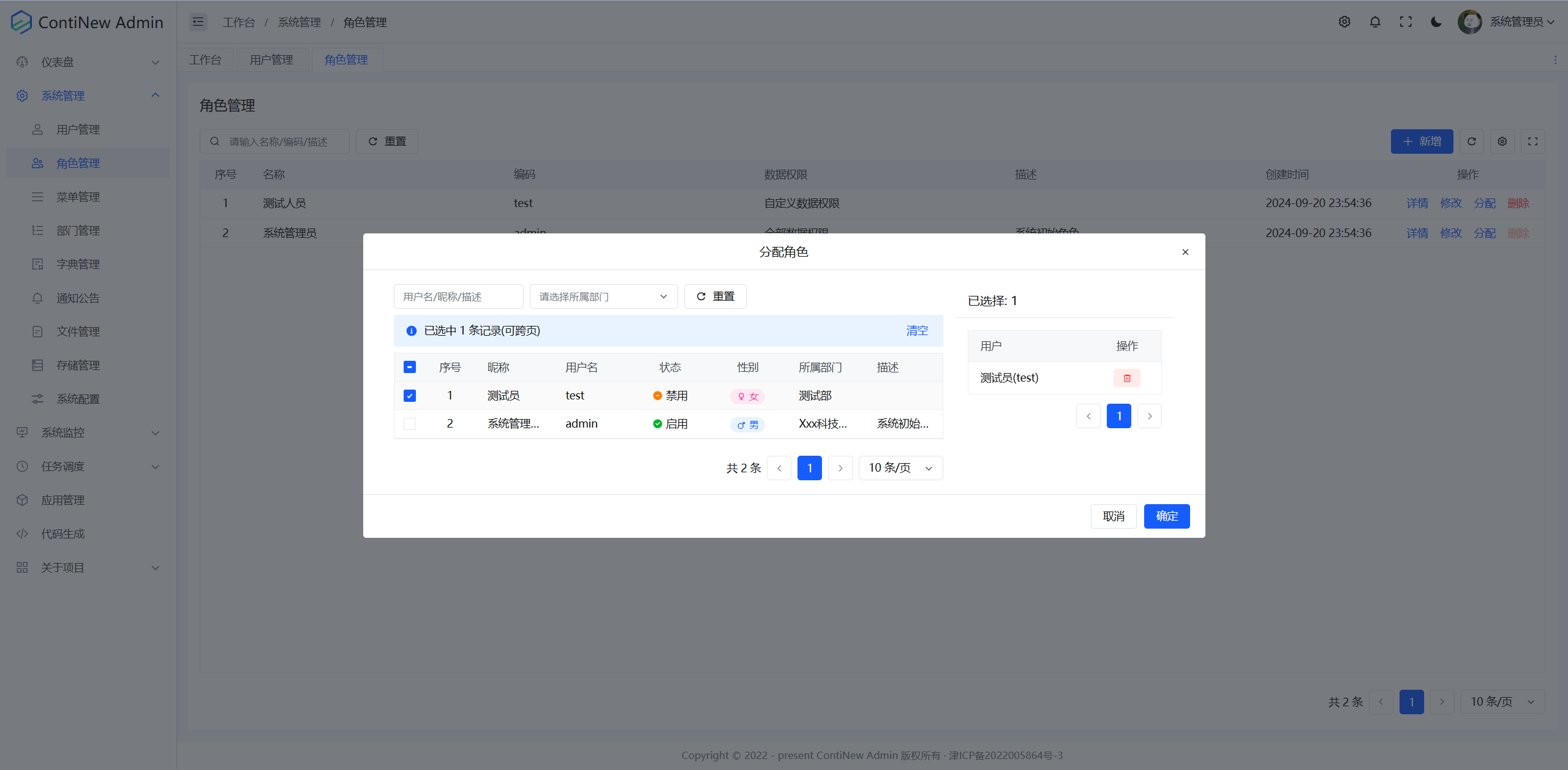
Task: Open notifications bell icon
Action: click(1375, 22)
